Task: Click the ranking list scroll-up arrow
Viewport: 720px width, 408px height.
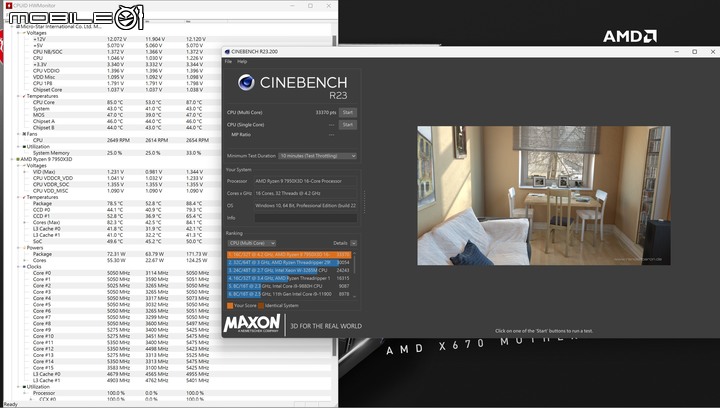Action: 354,253
